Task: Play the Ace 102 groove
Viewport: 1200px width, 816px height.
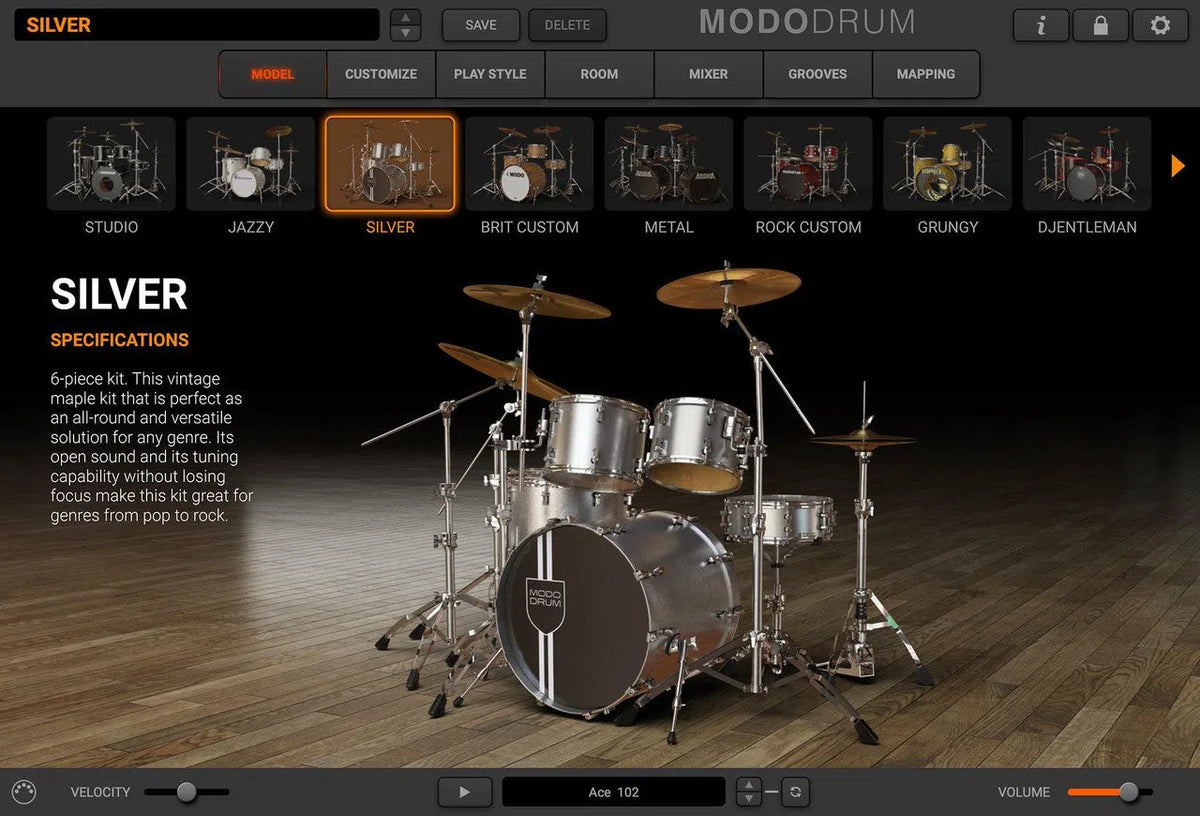Action: click(463, 791)
